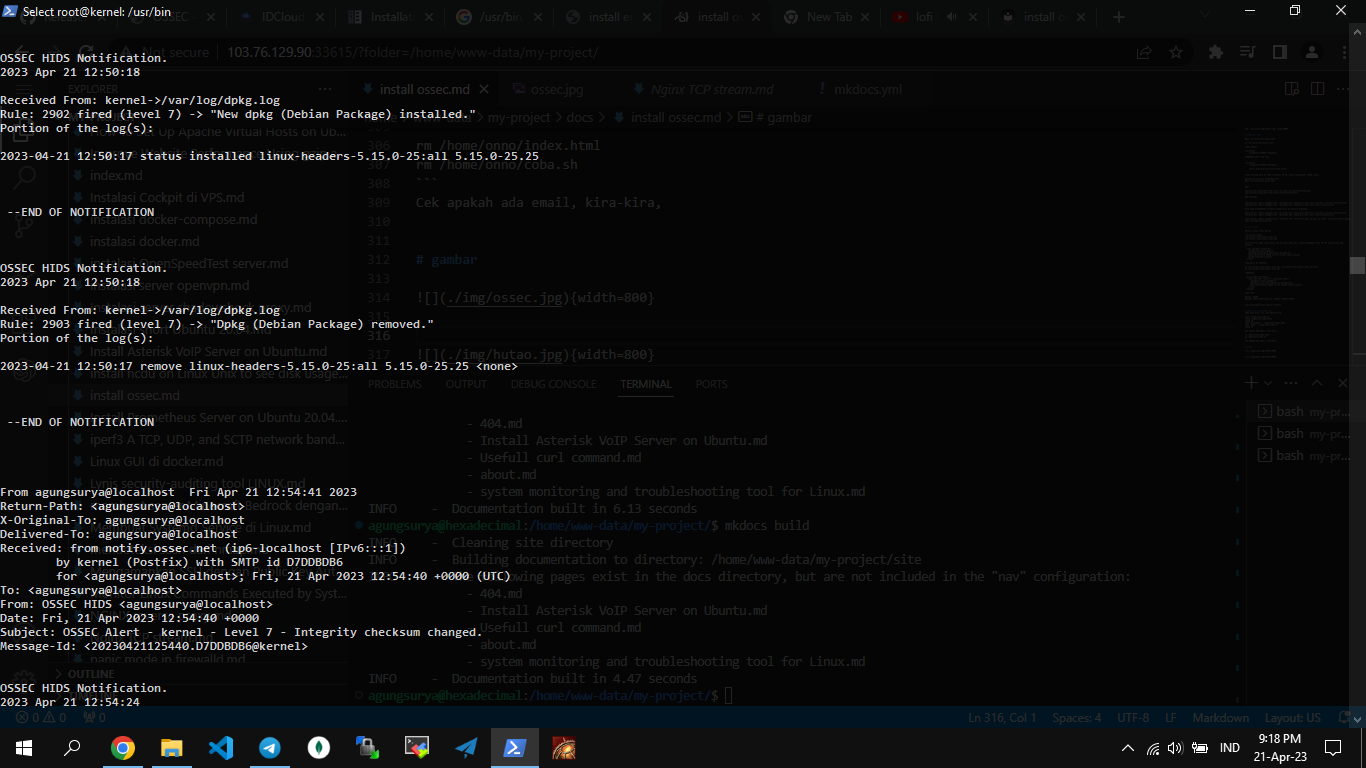Click the UTF-8 encoding in the status bar
This screenshot has width=1366, height=768.
[x=1133, y=718]
